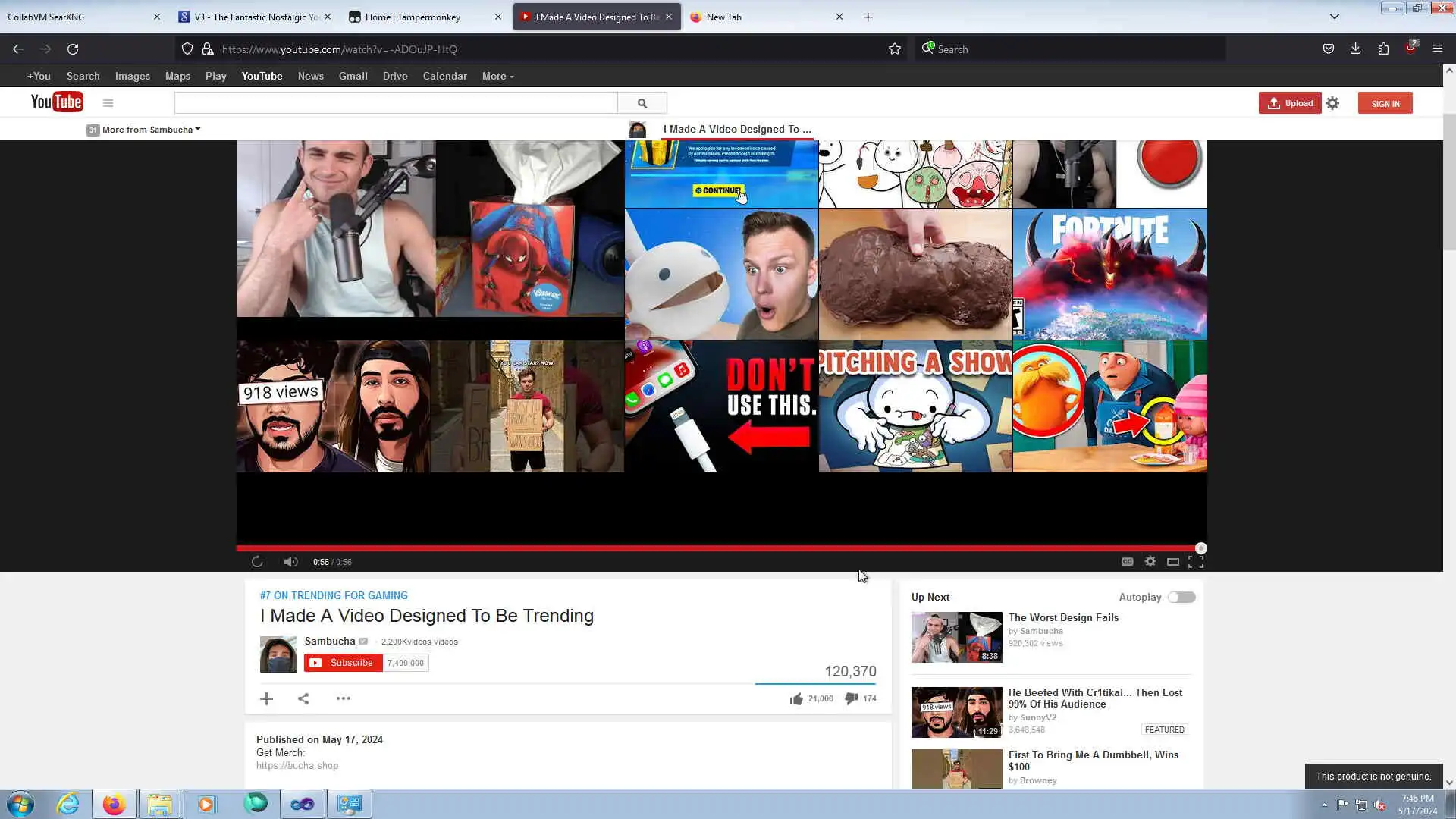Like the video with thumbs up
The height and width of the screenshot is (819, 1456).
tap(796, 698)
